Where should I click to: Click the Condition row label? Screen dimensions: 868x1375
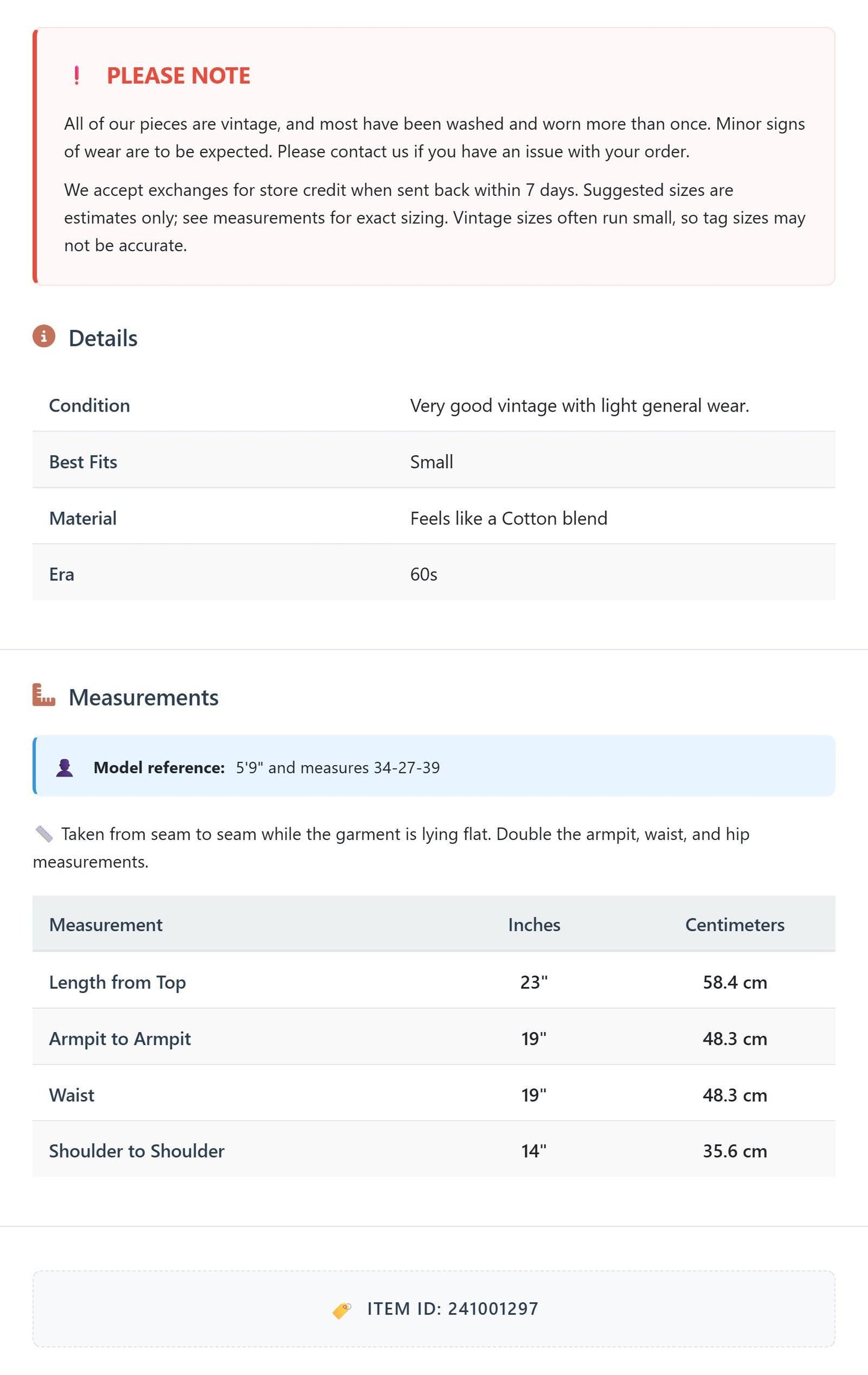tap(90, 405)
